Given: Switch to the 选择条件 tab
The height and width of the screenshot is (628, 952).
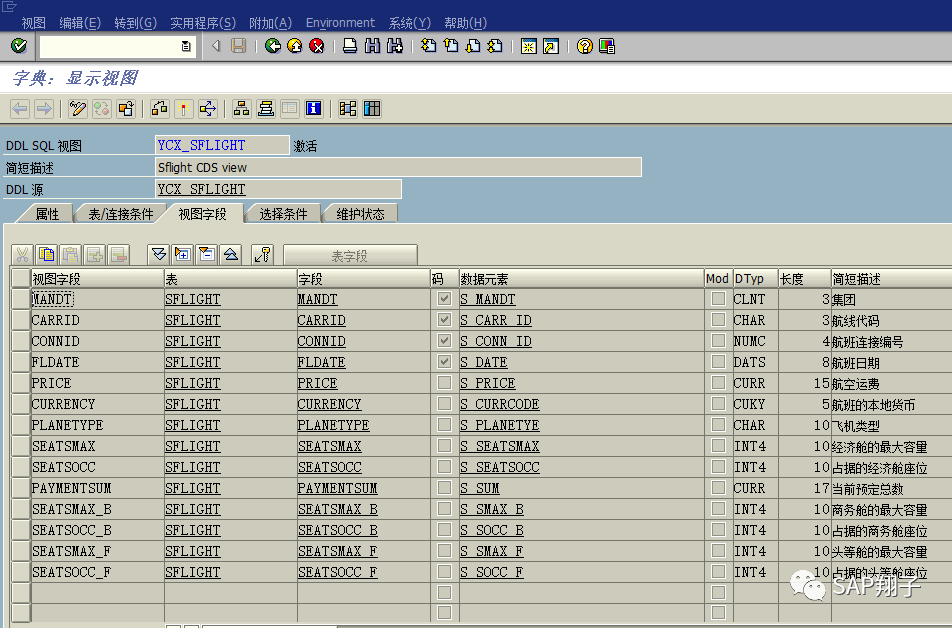Looking at the screenshot, I should [x=283, y=214].
